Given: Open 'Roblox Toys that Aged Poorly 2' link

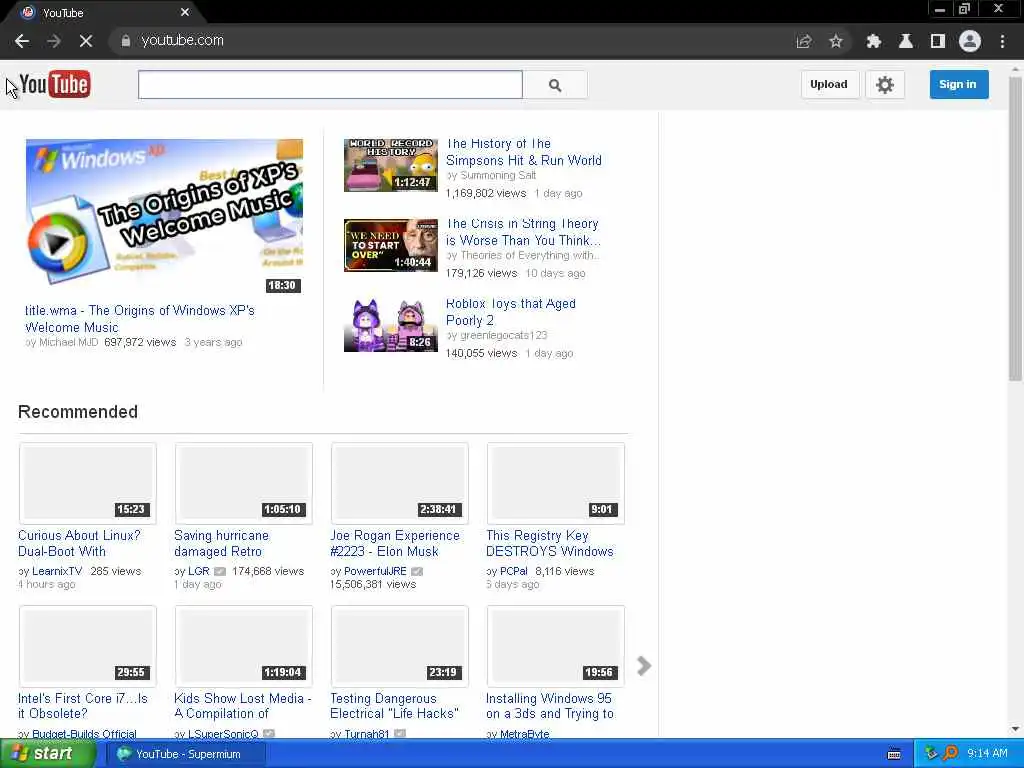Looking at the screenshot, I should (x=511, y=312).
